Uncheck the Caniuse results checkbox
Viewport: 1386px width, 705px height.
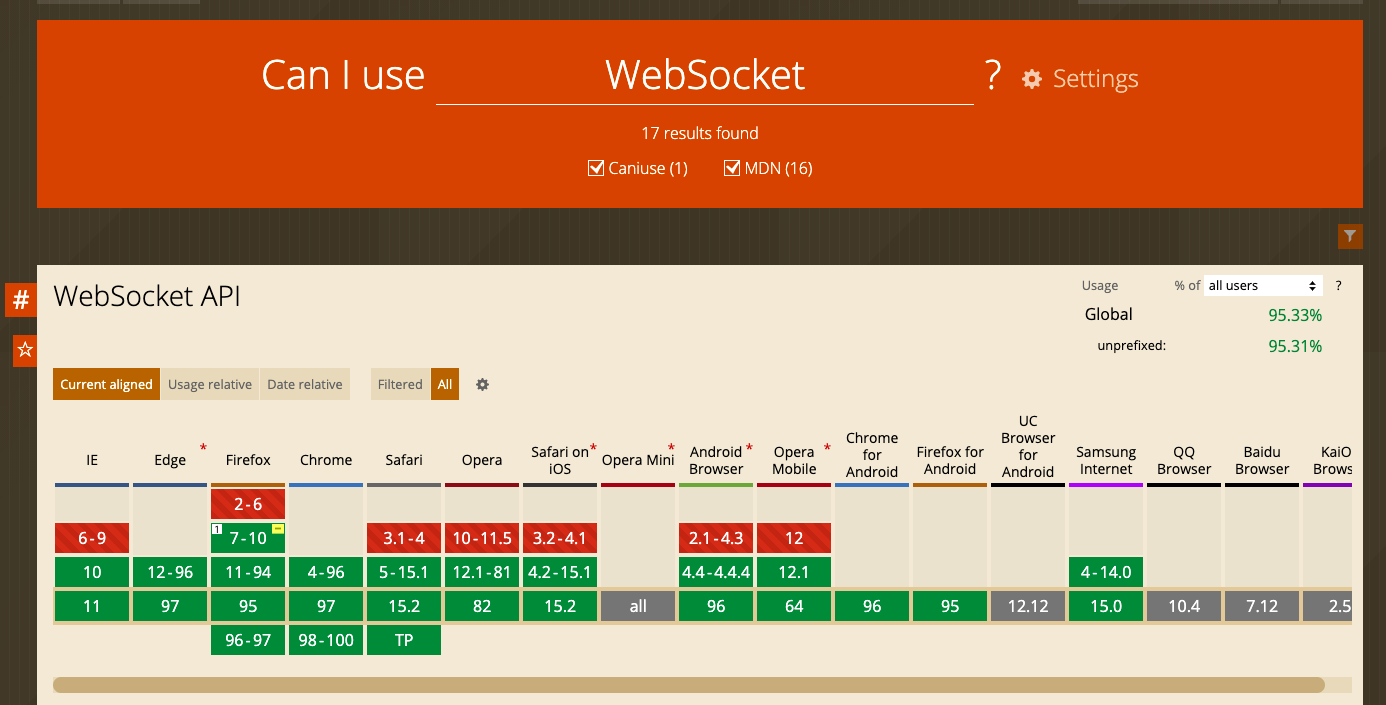(x=596, y=168)
